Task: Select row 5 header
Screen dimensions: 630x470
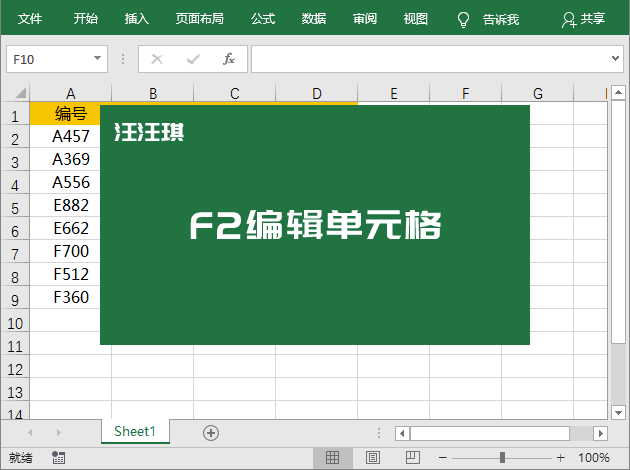Action: (x=15, y=206)
